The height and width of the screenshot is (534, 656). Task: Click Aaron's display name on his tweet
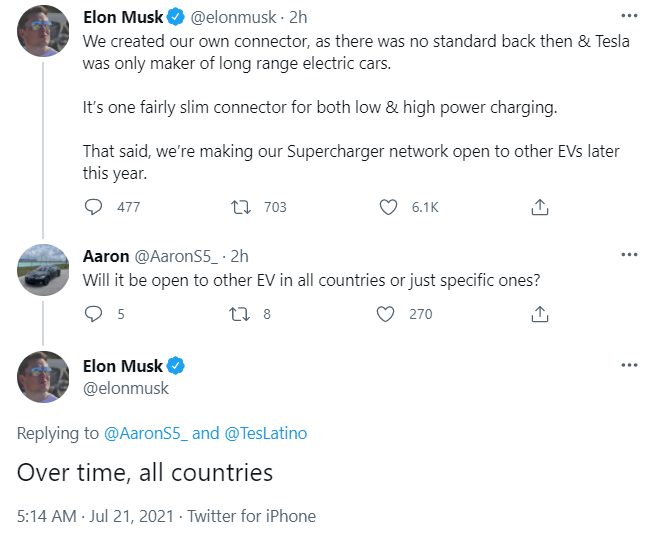pyautogui.click(x=105, y=255)
